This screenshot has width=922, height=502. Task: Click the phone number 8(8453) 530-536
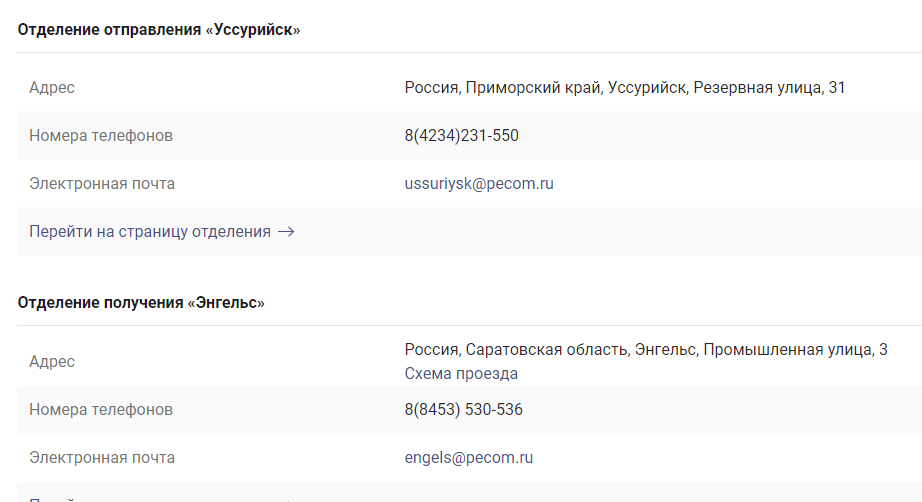pyautogui.click(x=463, y=410)
